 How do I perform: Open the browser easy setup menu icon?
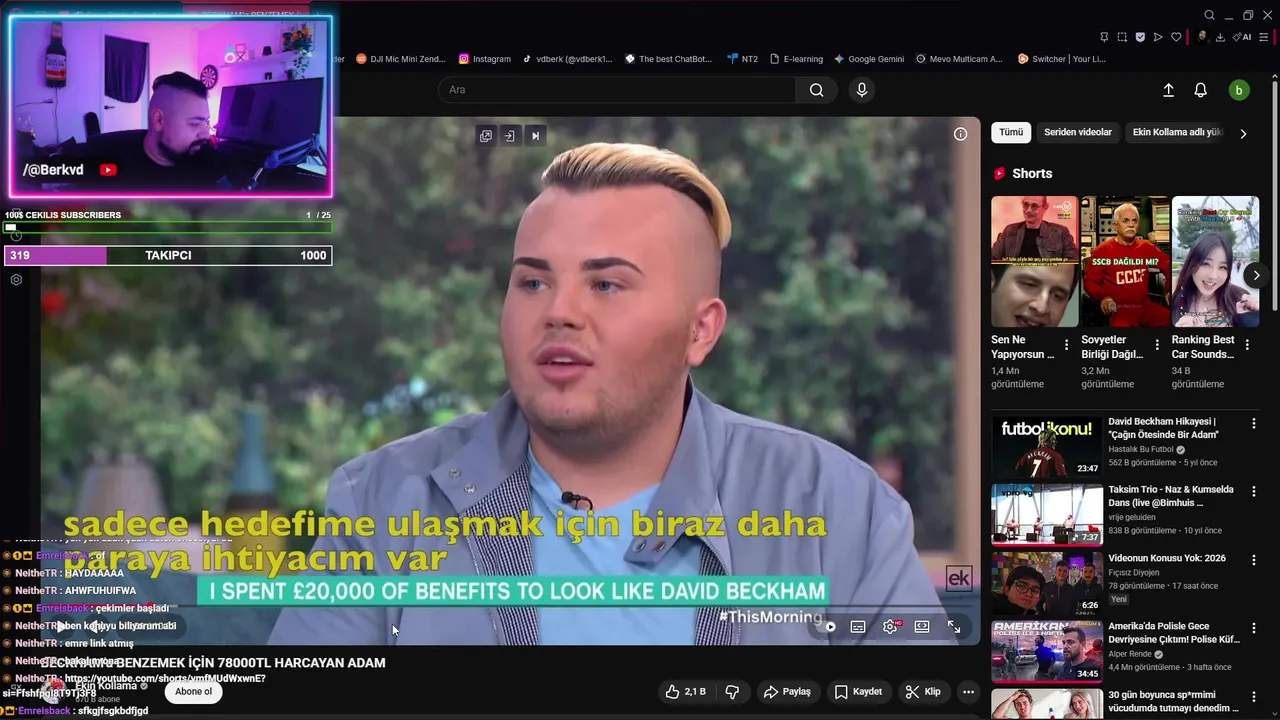click(x=1266, y=37)
